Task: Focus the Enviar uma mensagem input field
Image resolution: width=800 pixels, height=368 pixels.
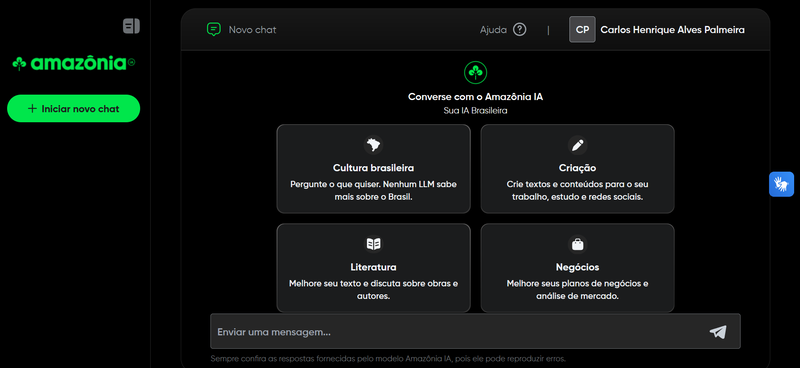Action: point(476,332)
